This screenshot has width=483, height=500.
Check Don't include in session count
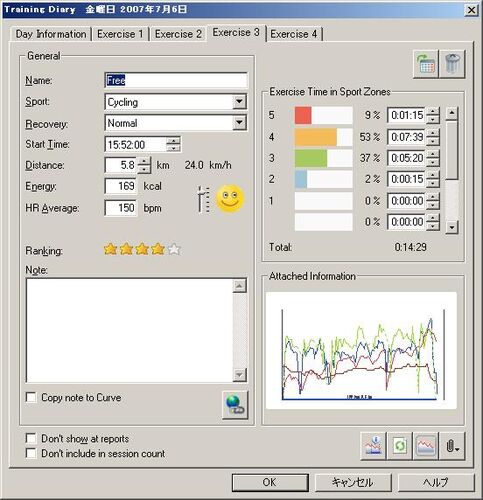(31, 453)
